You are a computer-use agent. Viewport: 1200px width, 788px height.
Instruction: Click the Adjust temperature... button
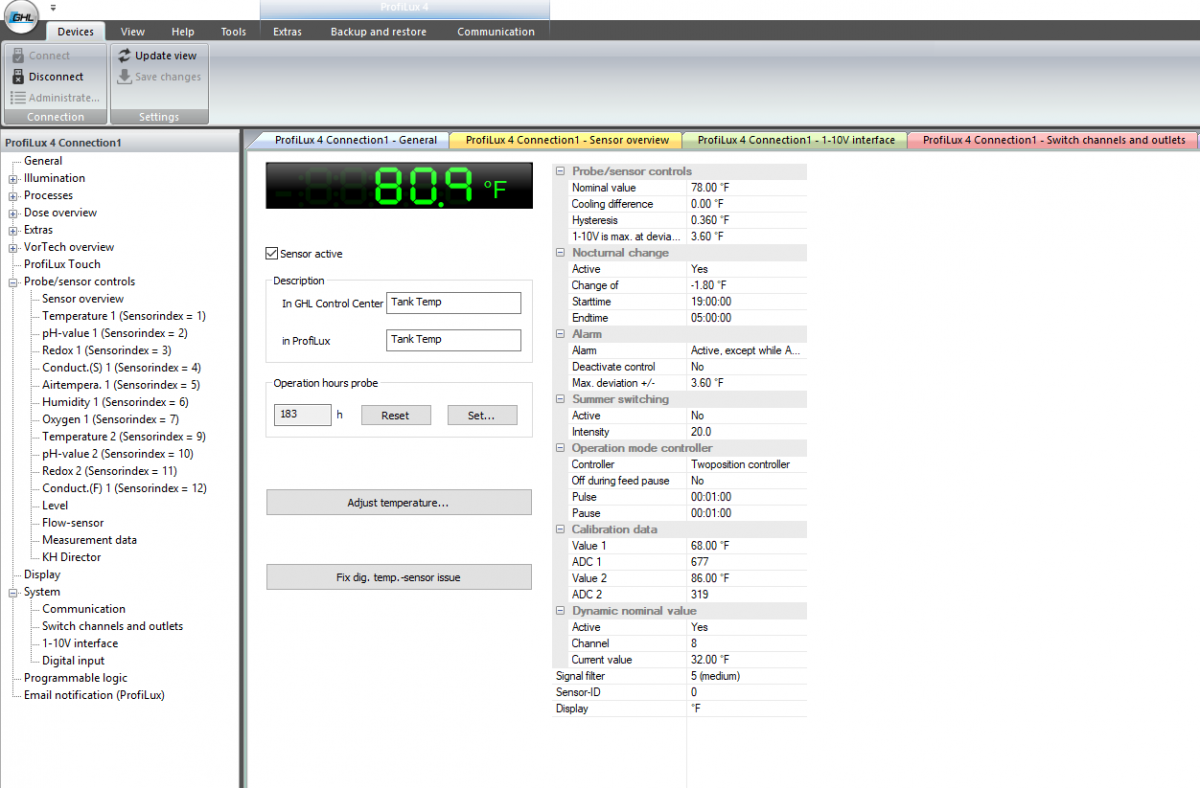tap(398, 503)
